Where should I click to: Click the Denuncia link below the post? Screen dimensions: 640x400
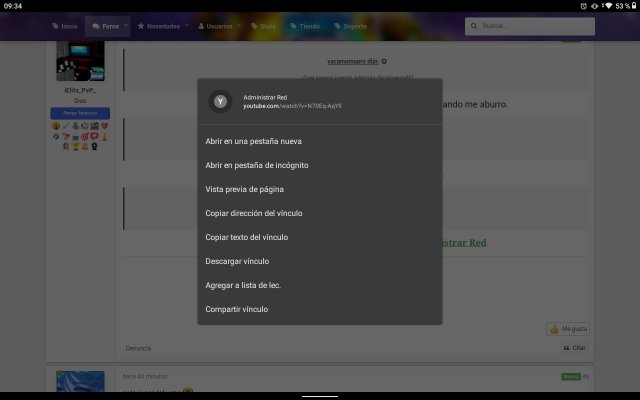tap(138, 348)
